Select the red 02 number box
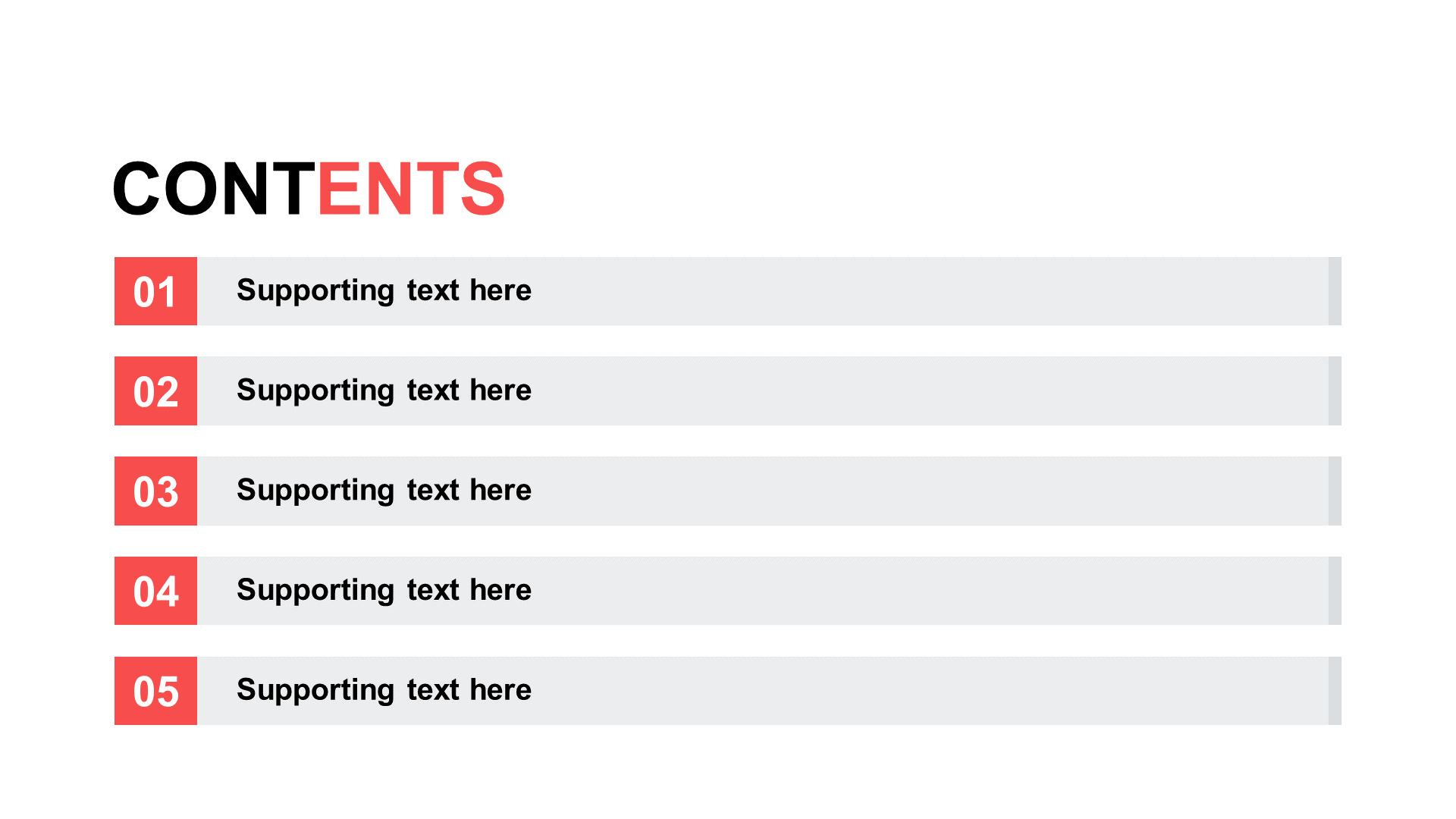Screen dimensions: 1456x819 point(155,391)
